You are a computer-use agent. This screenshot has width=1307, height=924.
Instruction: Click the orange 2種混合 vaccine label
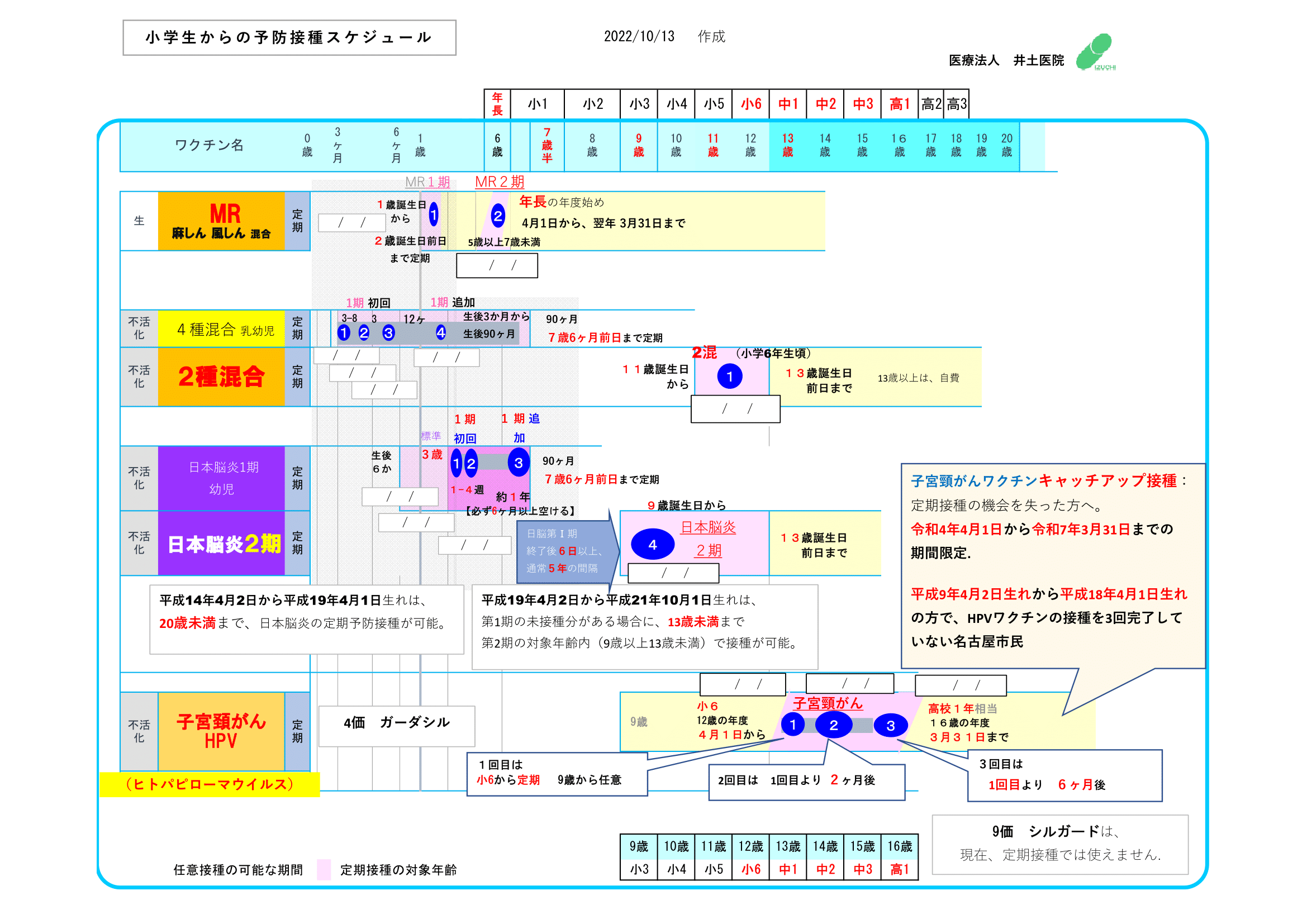[221, 377]
